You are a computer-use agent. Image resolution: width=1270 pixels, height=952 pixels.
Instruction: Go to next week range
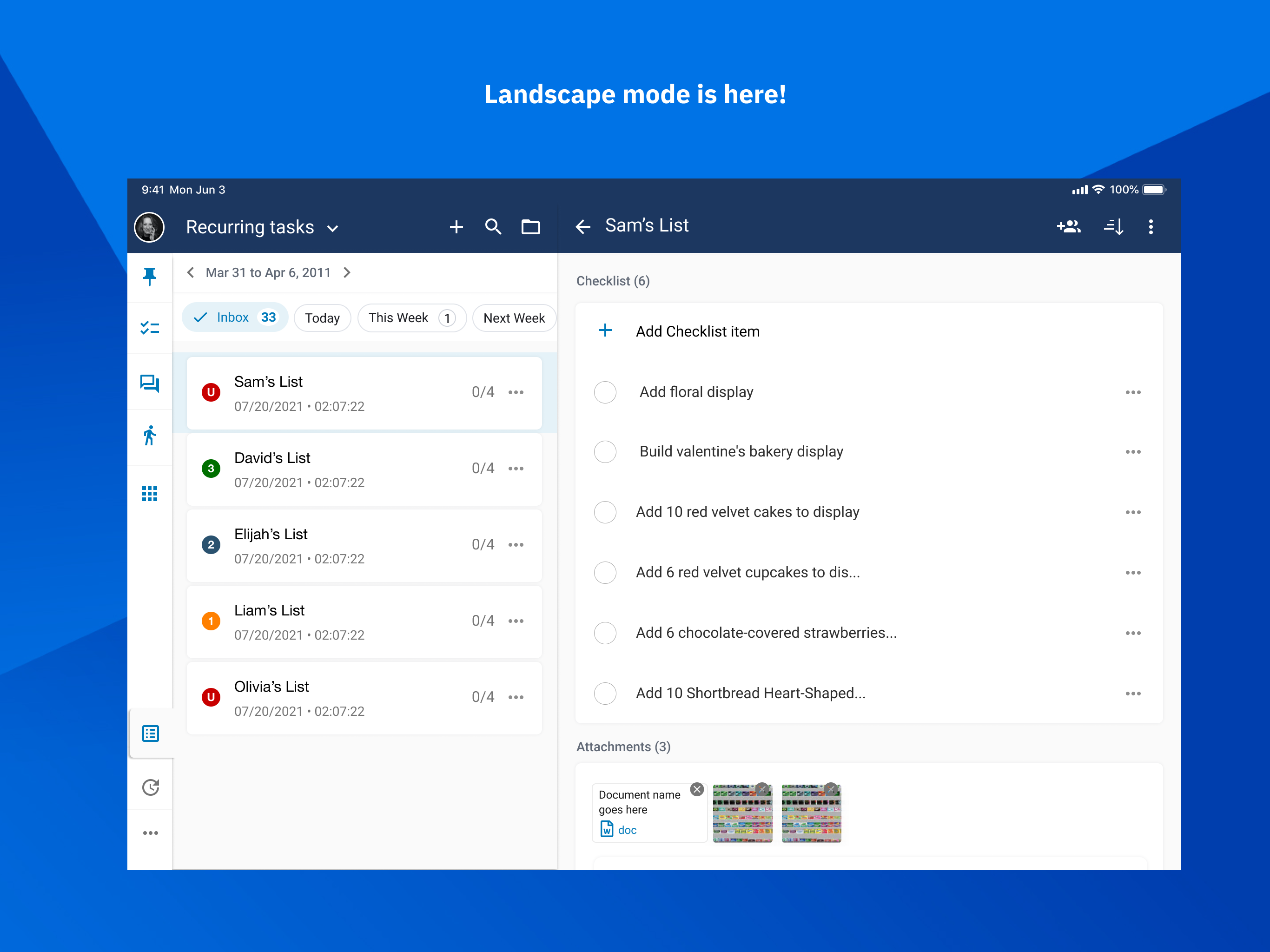click(x=347, y=272)
